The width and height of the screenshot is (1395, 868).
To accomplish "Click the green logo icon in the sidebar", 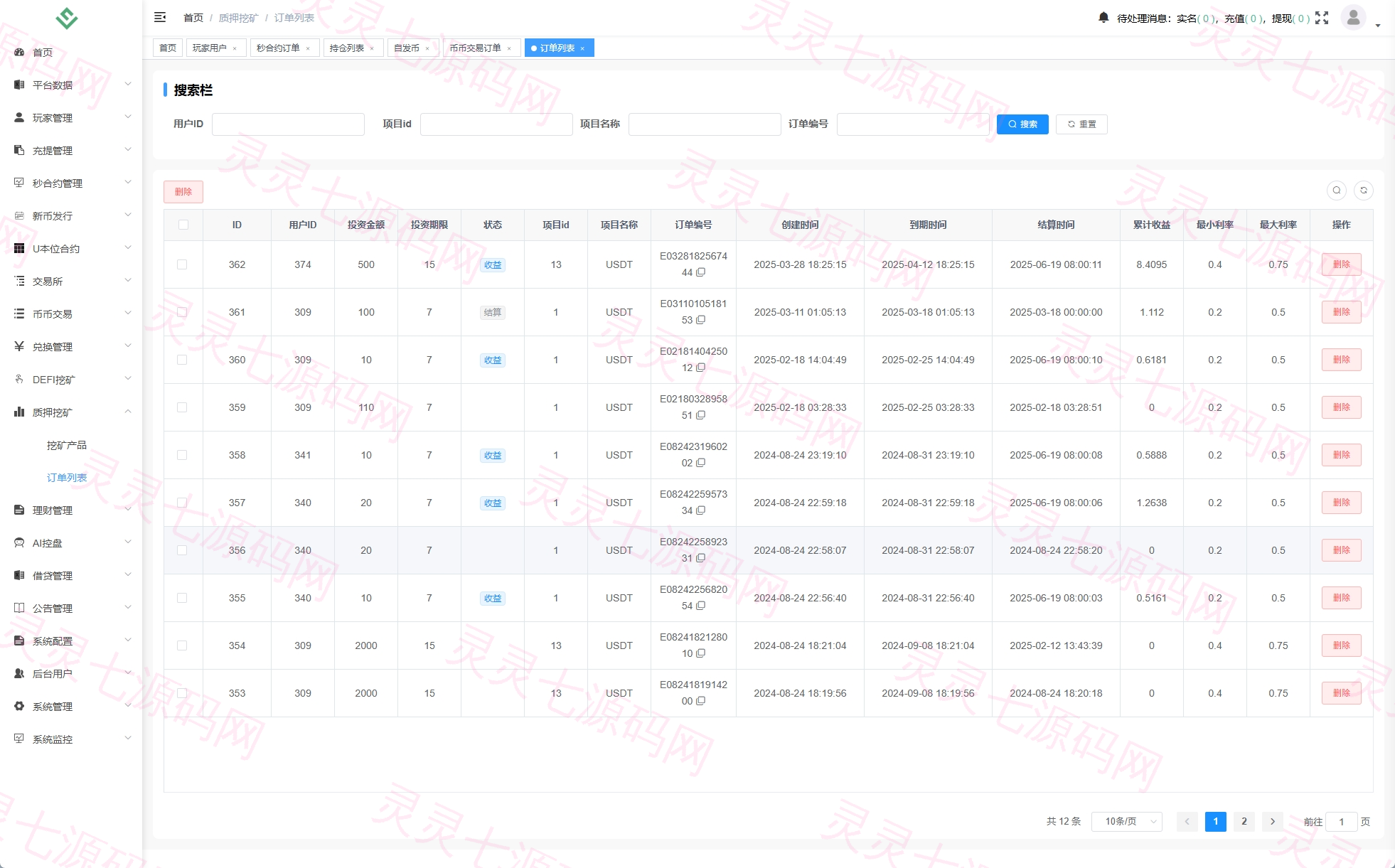I will (x=67, y=18).
